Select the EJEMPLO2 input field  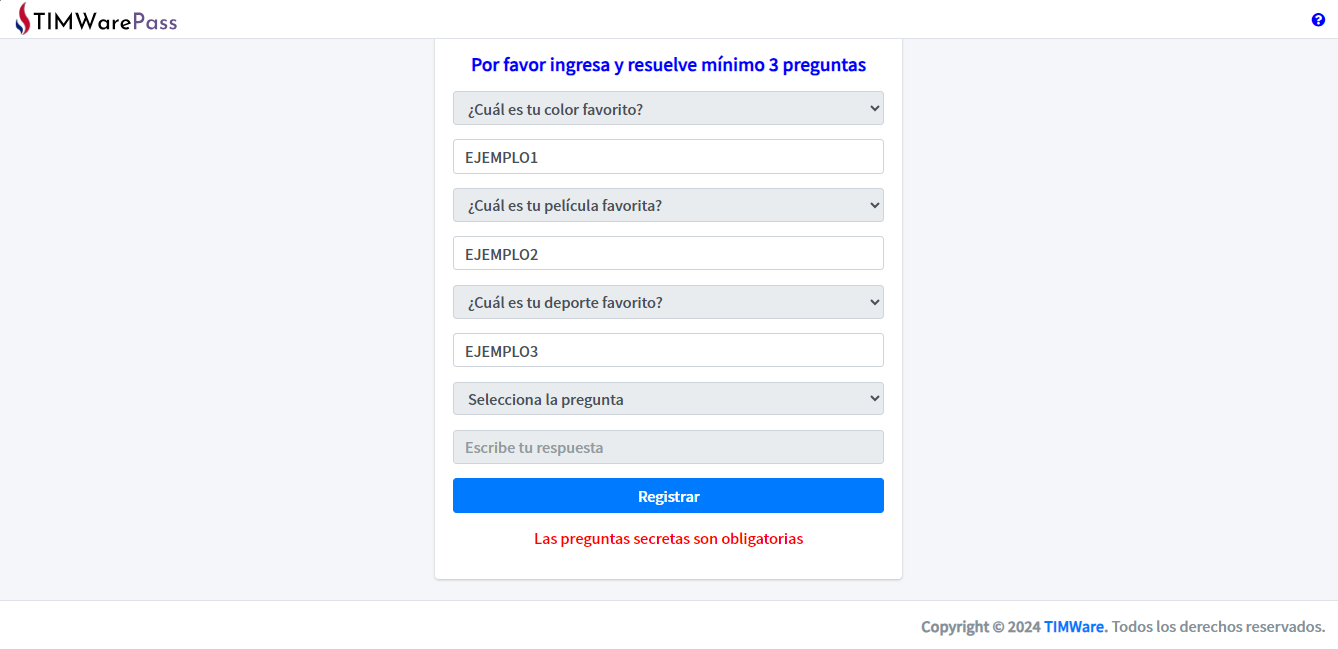tap(668, 253)
